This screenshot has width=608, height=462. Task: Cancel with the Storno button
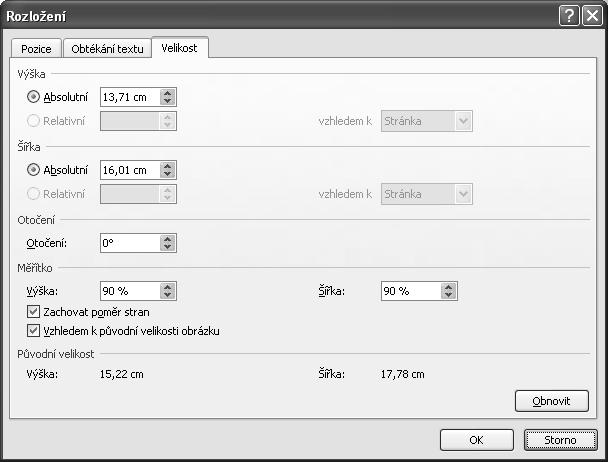[560, 440]
